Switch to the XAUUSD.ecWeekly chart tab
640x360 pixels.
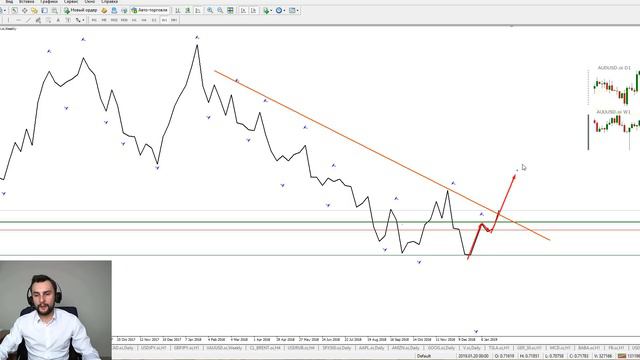[x=224, y=348]
